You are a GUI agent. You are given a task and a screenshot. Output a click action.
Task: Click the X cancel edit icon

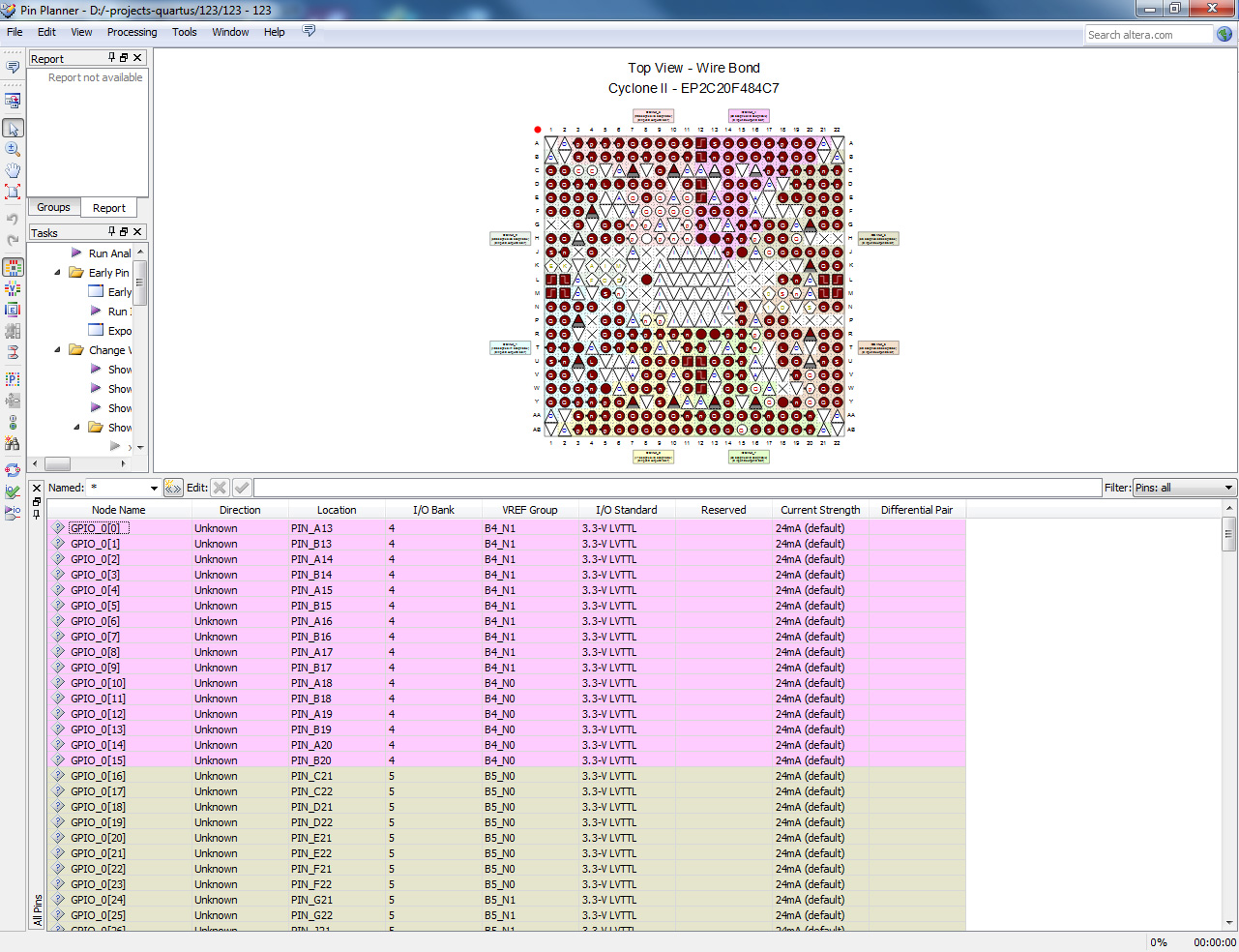point(220,488)
